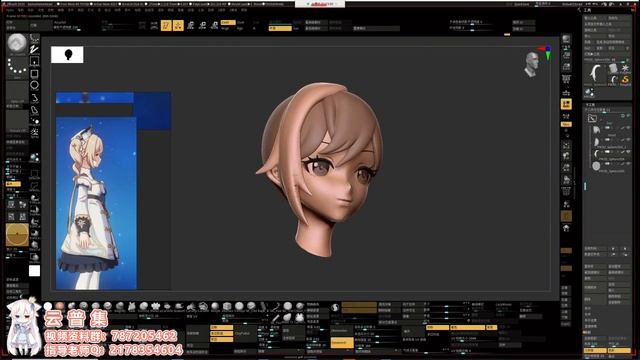Click the head silhouette thumbnail in viewport
640x360 pixels.
[x=67, y=55]
